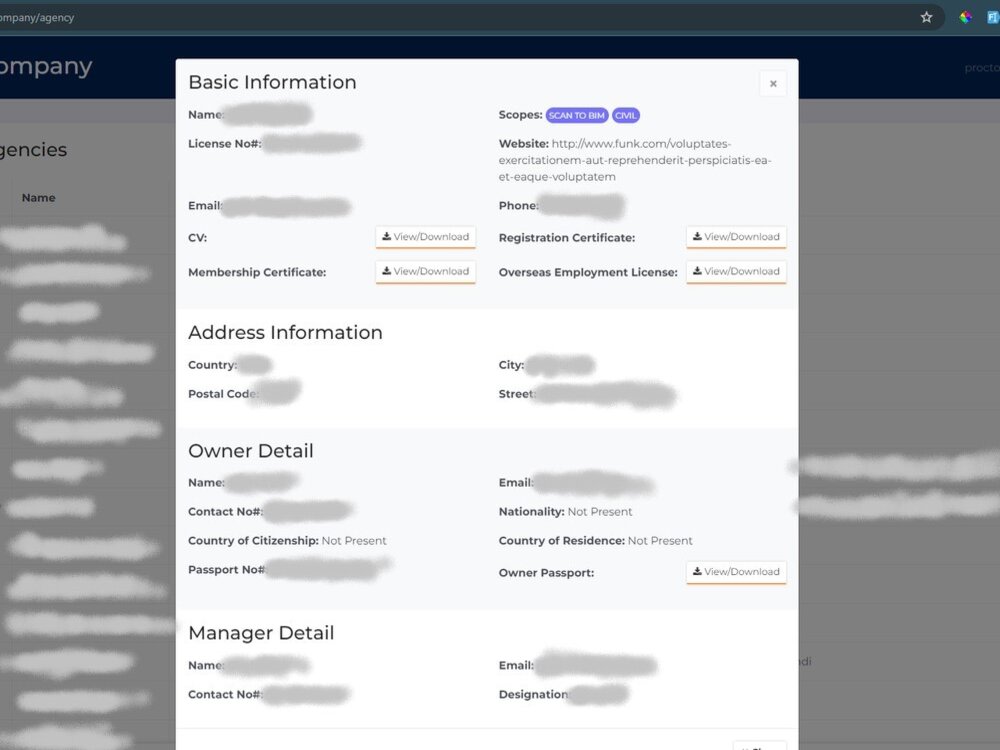Download the Registration Certificate
This screenshot has height=750, width=1000.
[x=736, y=237]
